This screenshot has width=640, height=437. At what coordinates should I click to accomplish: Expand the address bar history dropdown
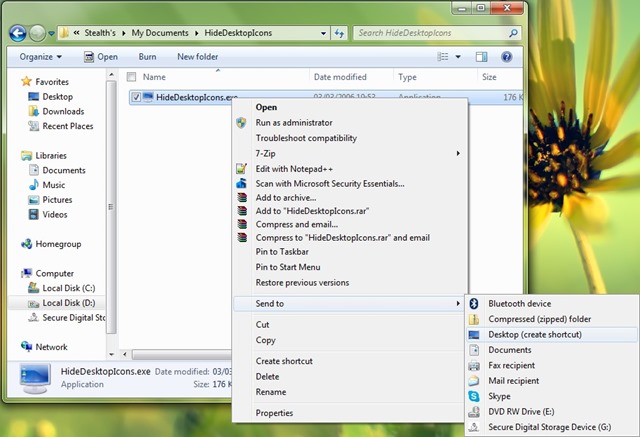pos(323,33)
